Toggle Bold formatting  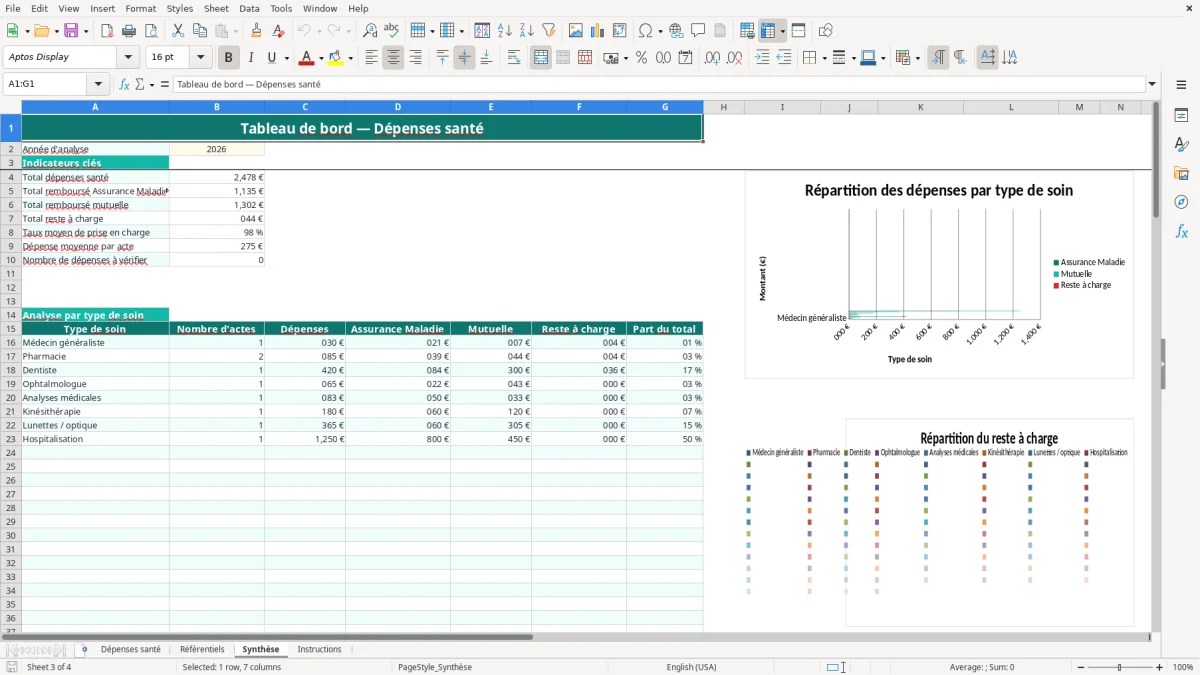coord(229,58)
